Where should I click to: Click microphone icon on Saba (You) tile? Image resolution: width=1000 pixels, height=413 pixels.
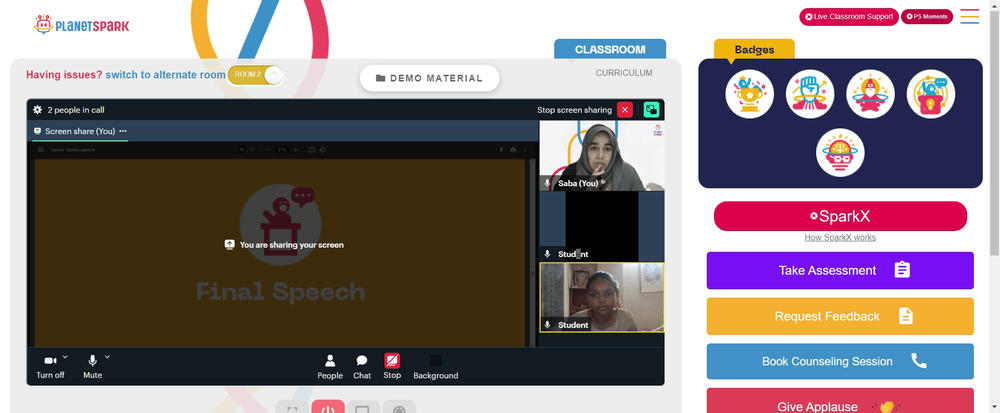[x=547, y=183]
